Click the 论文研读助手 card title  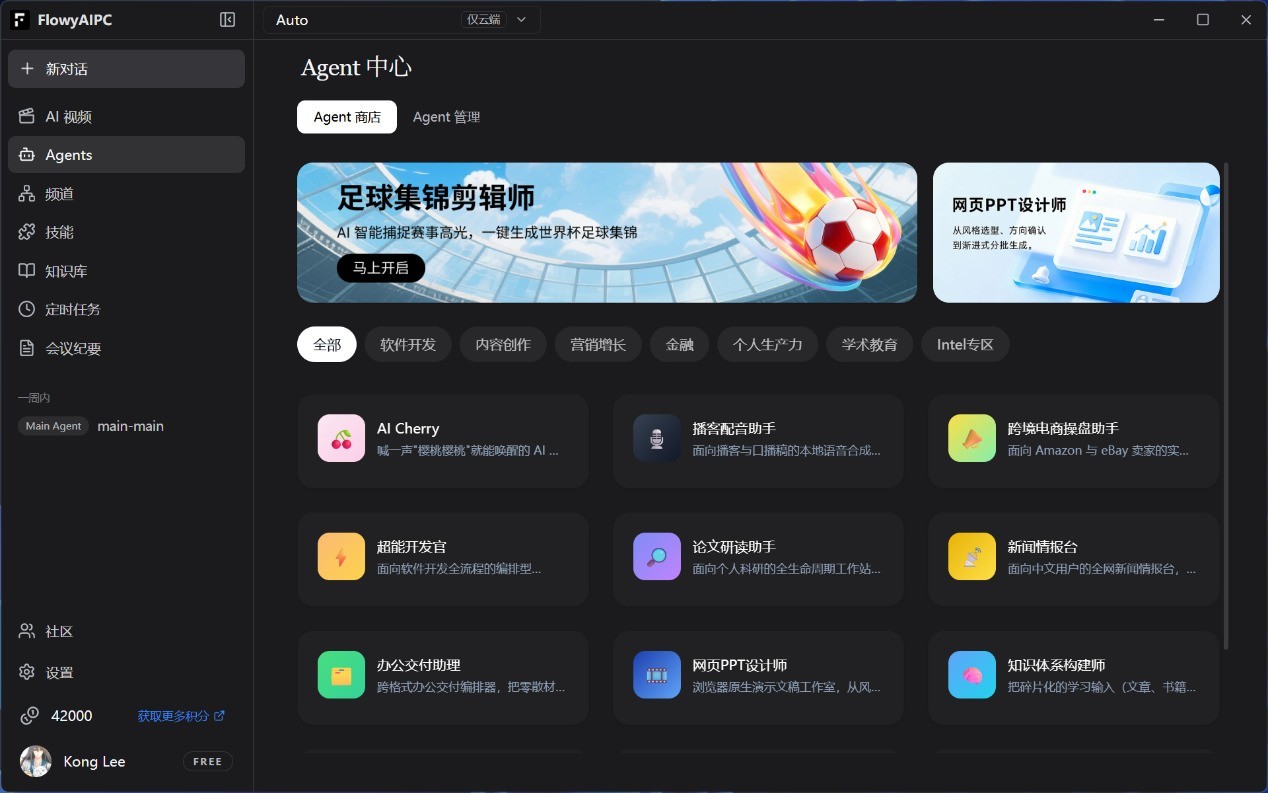[734, 547]
